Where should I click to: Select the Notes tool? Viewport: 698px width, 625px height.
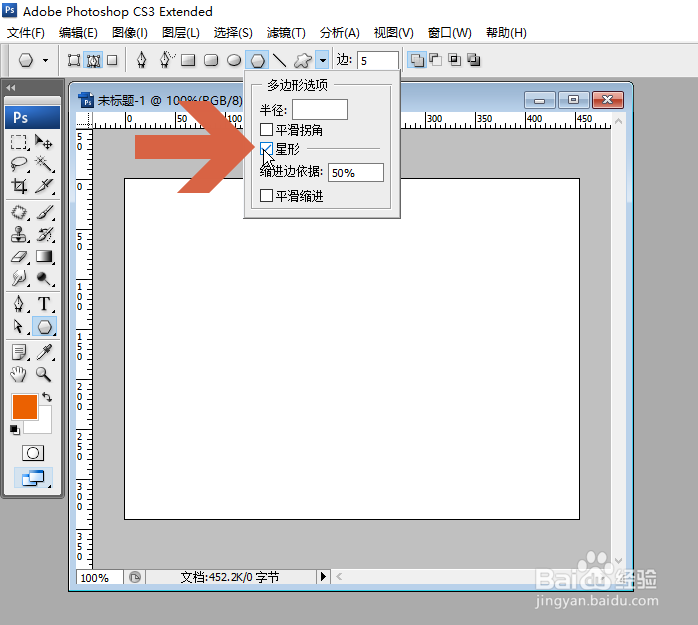[x=19, y=353]
